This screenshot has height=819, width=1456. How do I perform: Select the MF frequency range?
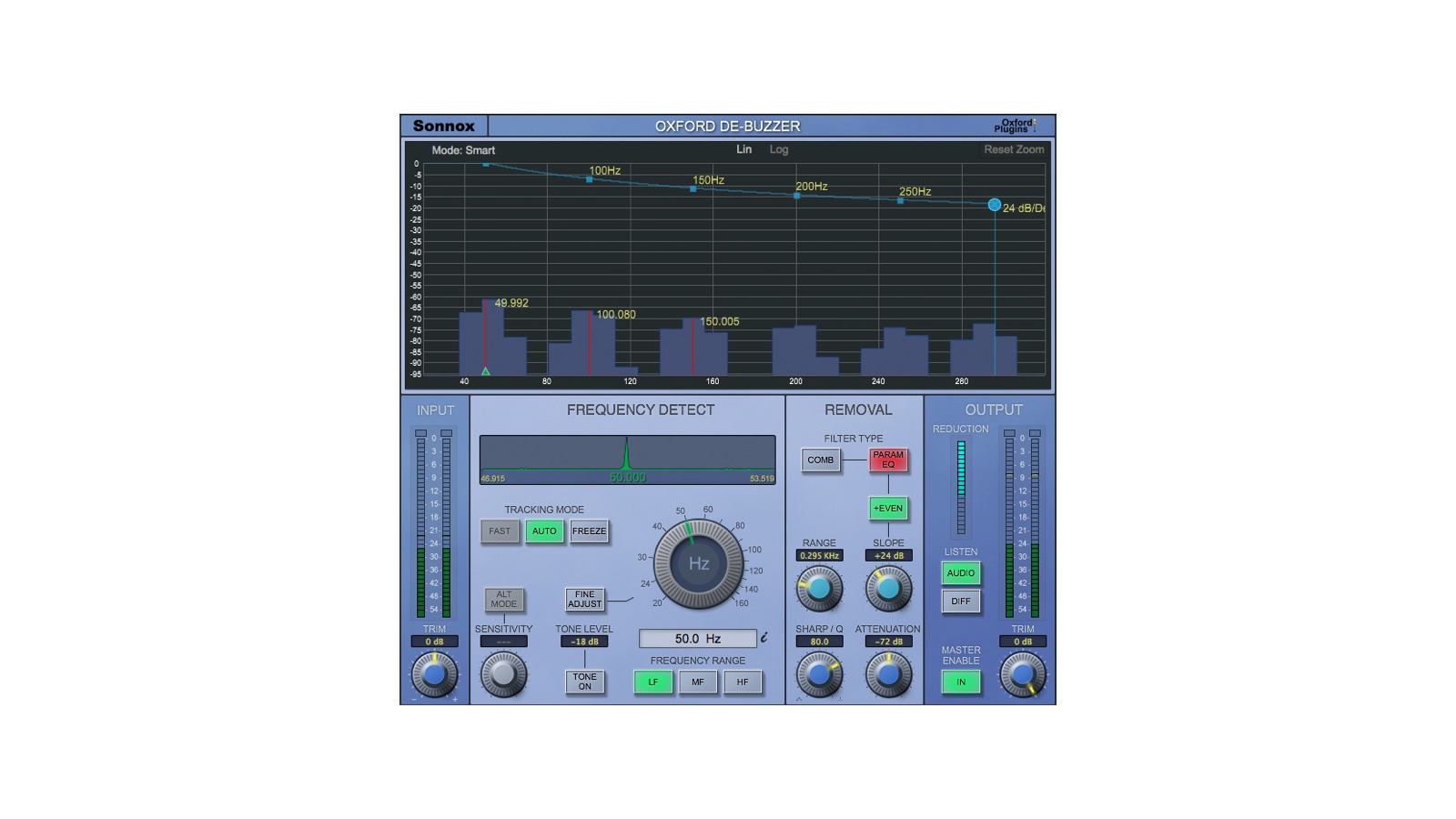point(698,682)
